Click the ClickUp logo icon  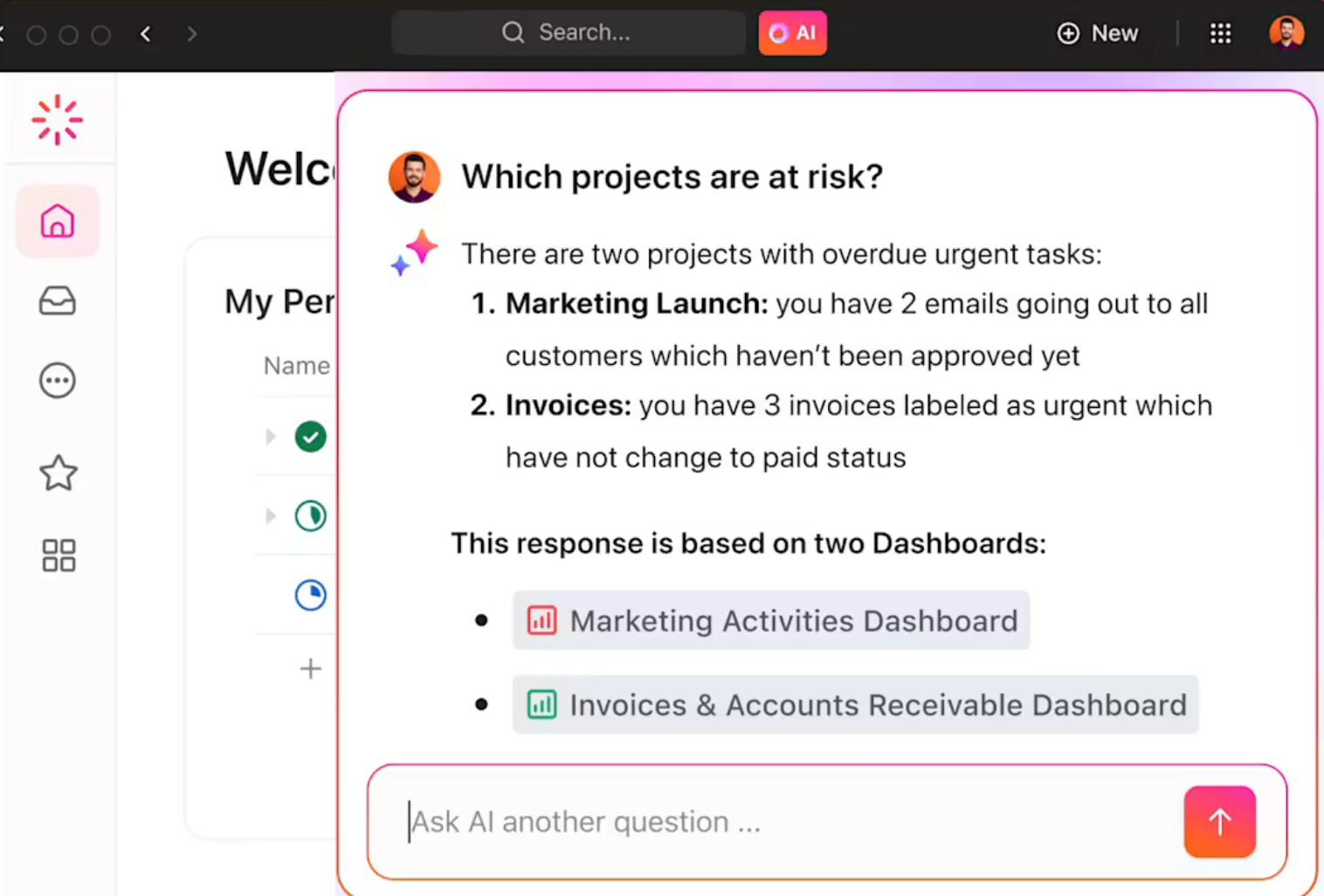click(58, 120)
